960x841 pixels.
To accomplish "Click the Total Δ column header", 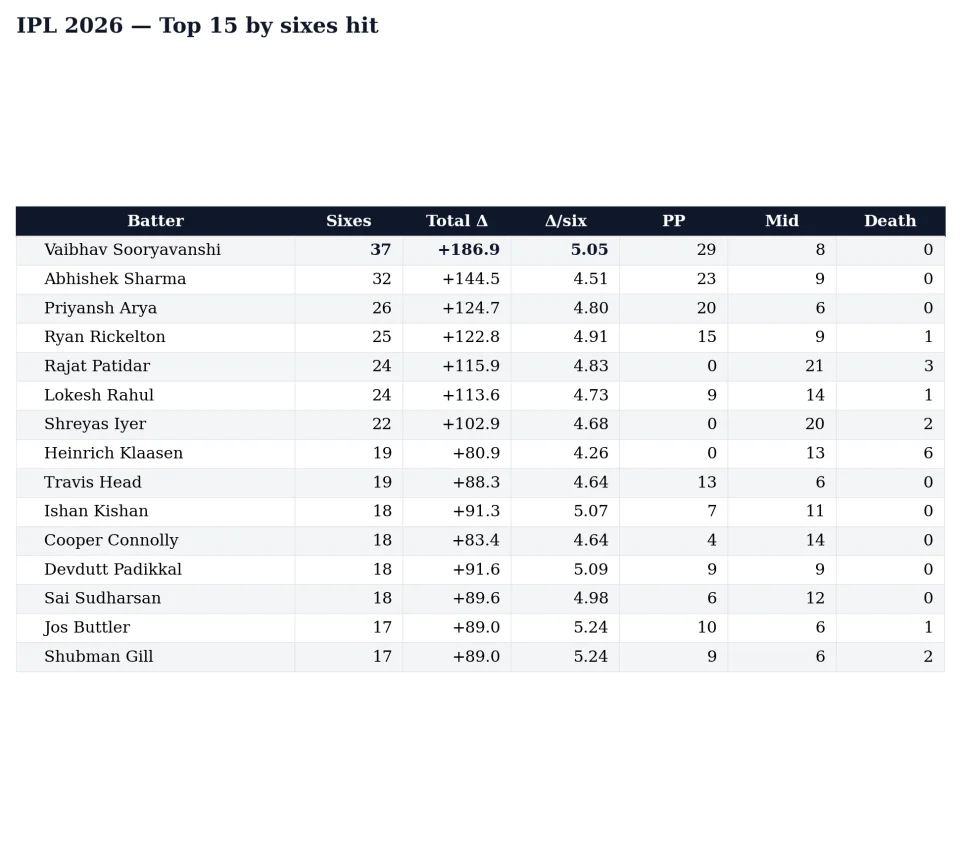I will (457, 221).
